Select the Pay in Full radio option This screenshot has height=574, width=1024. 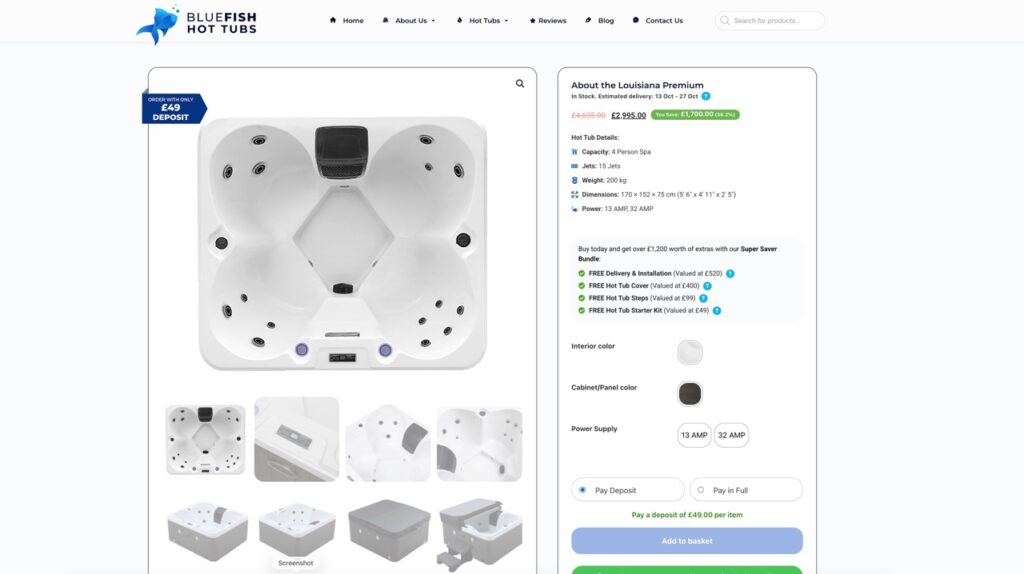pyautogui.click(x=701, y=490)
